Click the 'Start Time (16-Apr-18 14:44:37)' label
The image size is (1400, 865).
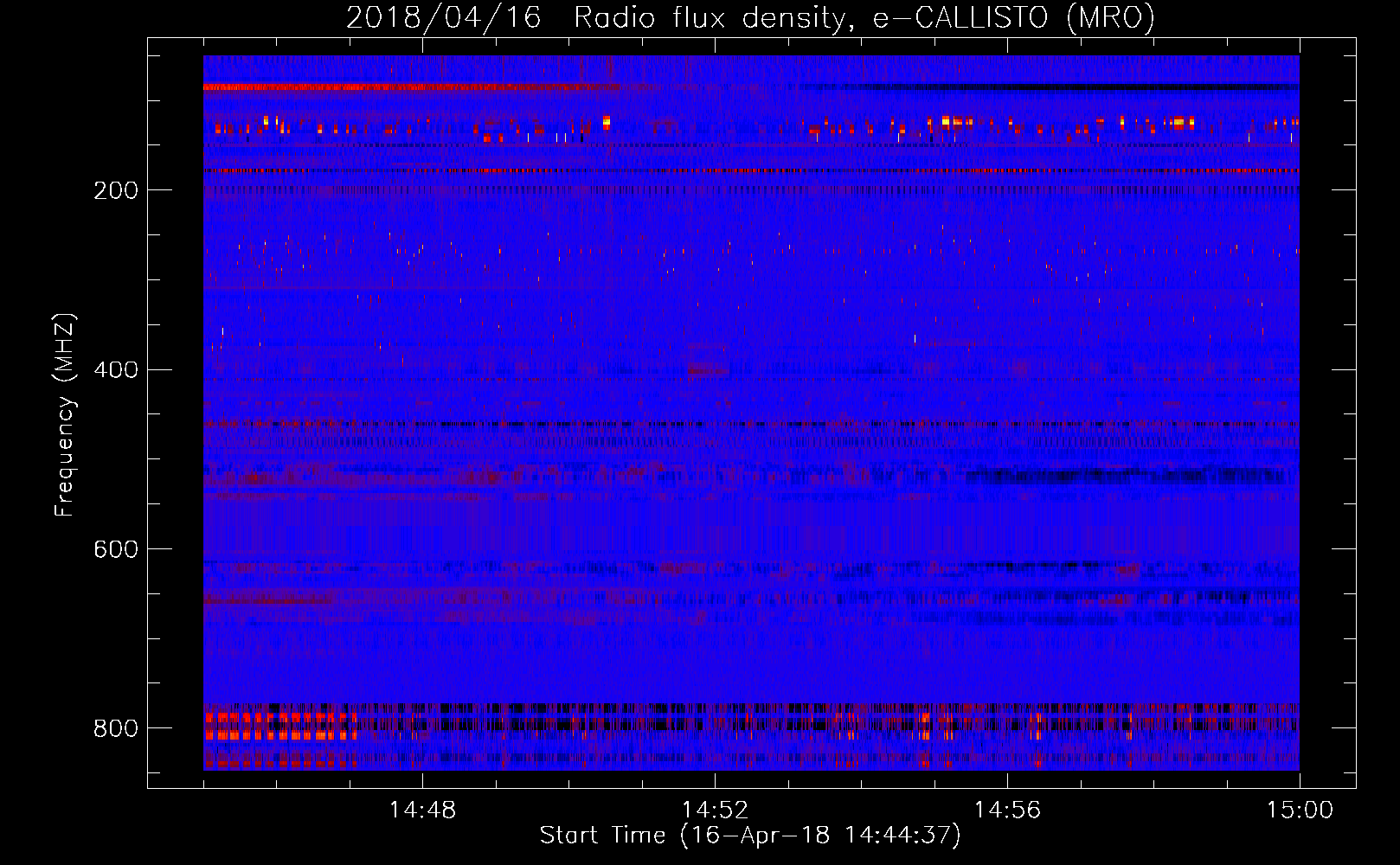coord(750,836)
